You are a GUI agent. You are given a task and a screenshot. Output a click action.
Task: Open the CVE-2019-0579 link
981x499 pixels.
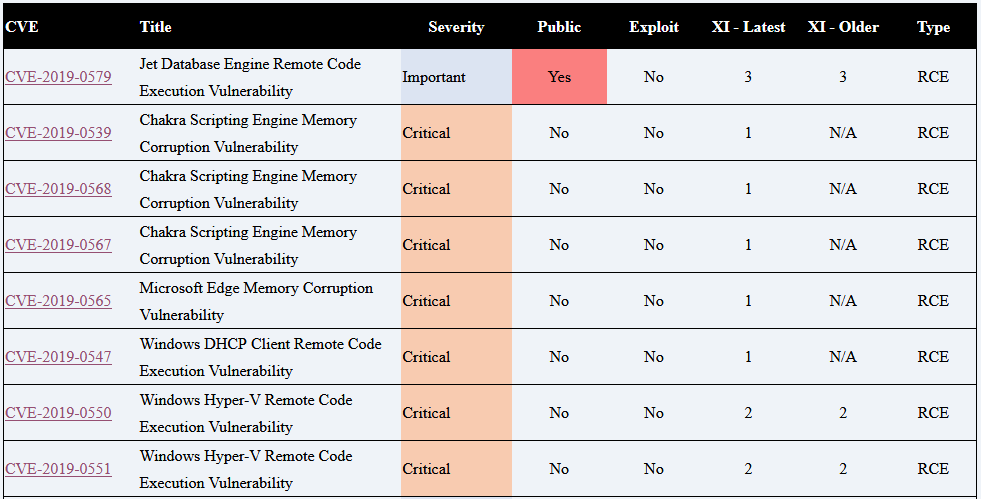pos(58,77)
